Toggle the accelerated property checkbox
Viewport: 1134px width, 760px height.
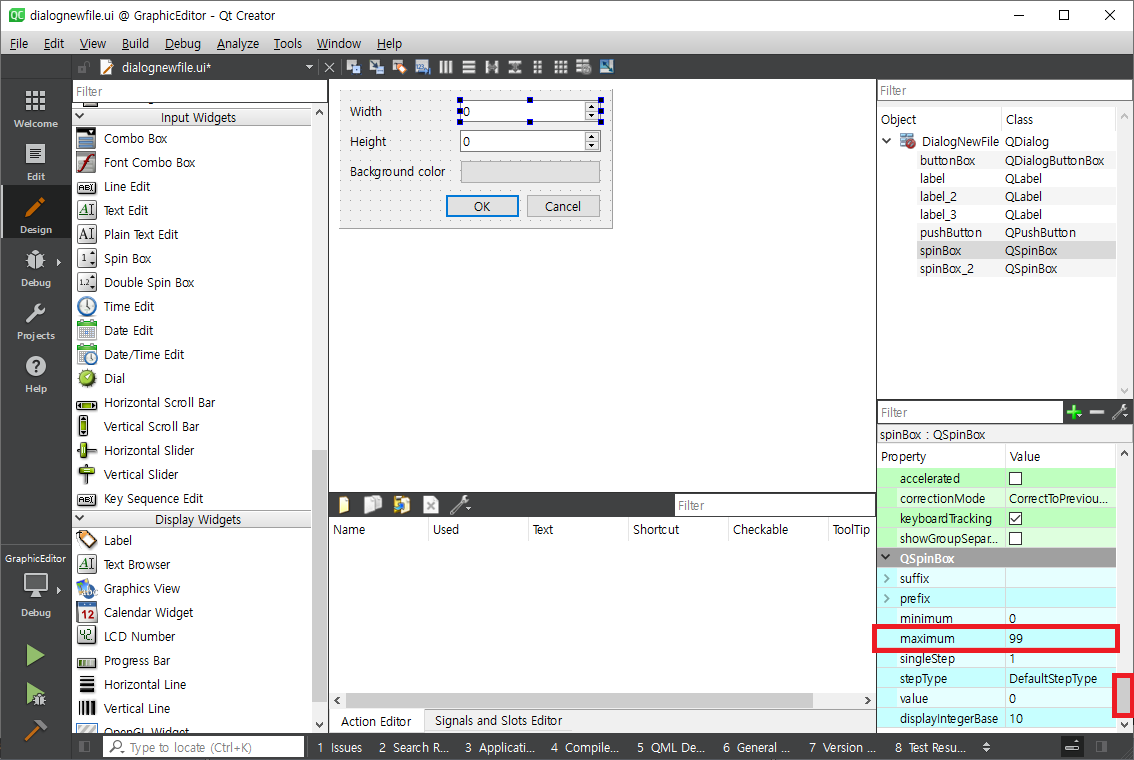[x=1015, y=479]
